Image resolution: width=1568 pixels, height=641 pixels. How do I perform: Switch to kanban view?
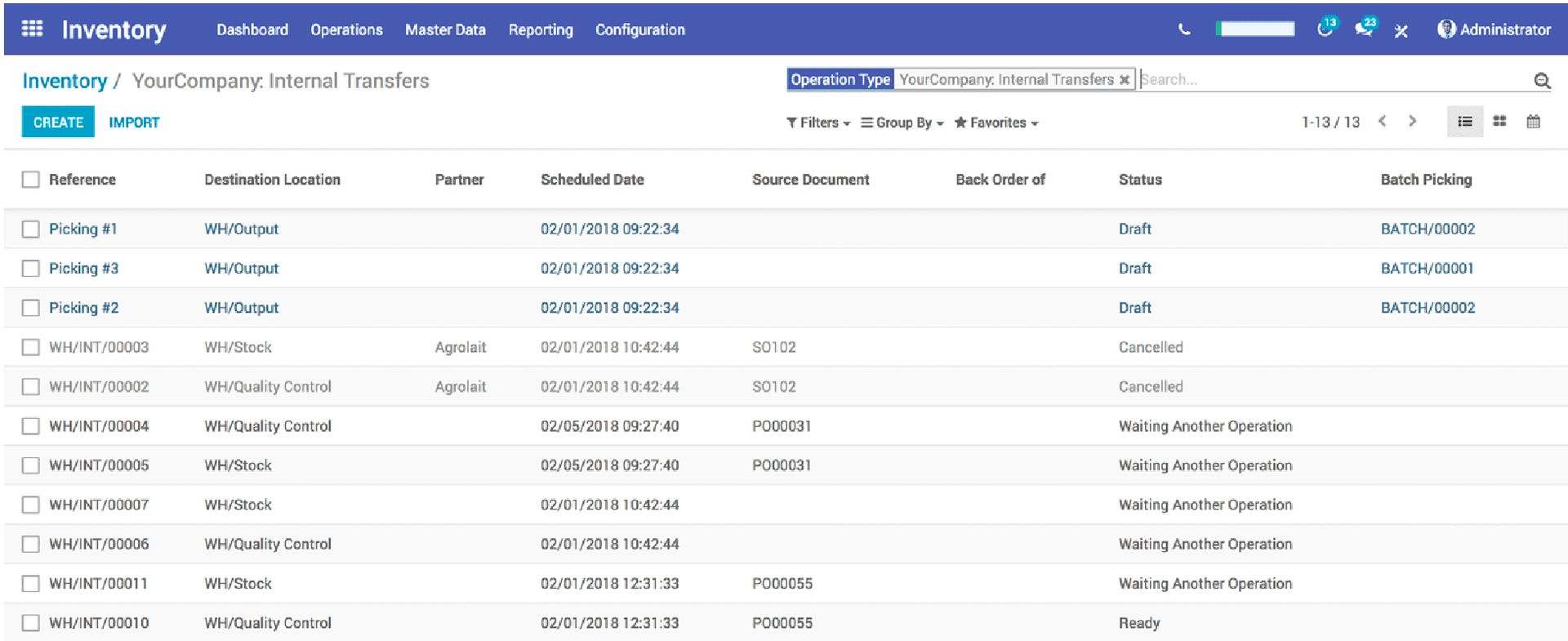point(1499,122)
